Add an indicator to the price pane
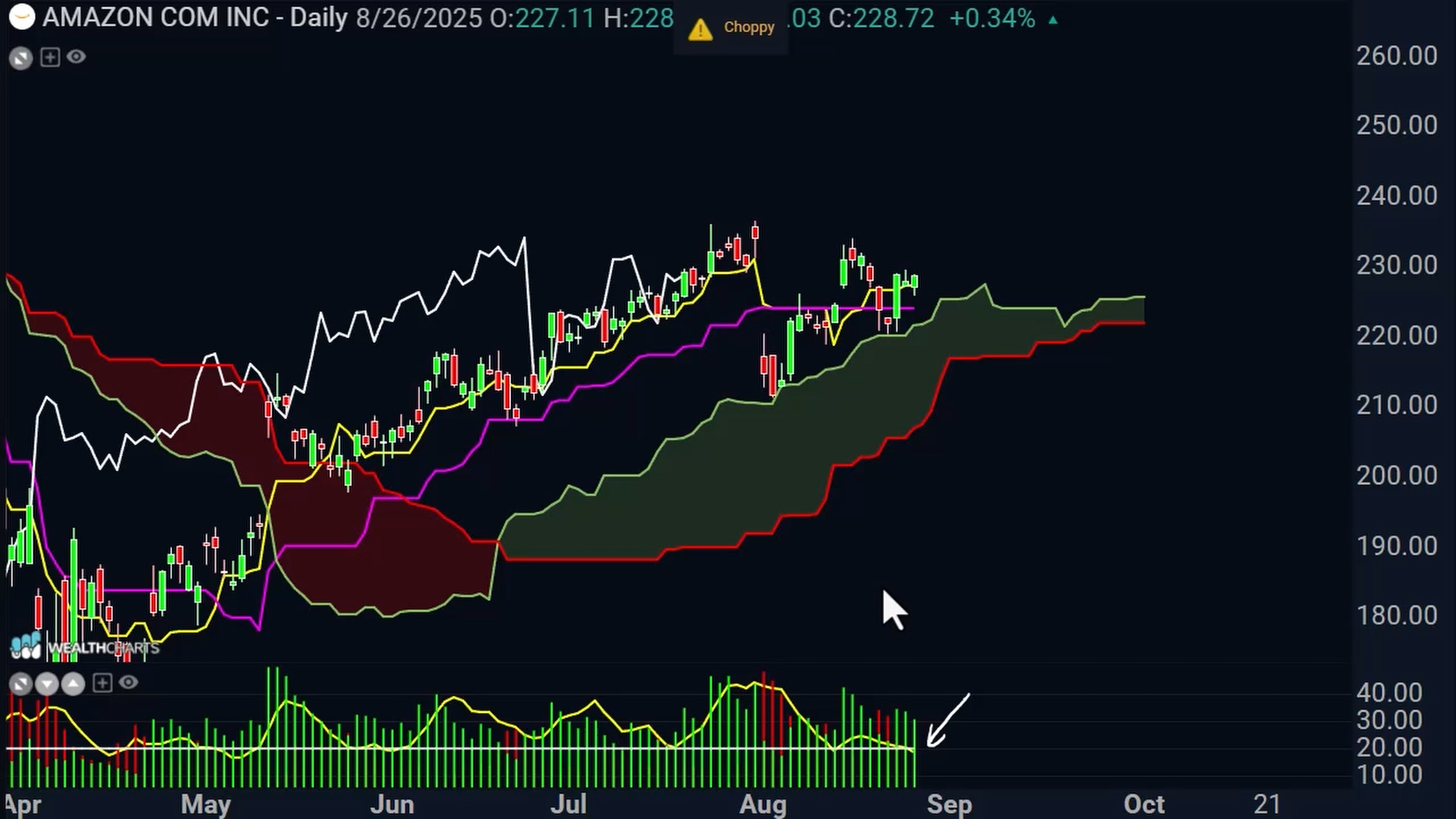The width and height of the screenshot is (1456, 819). 50,57
